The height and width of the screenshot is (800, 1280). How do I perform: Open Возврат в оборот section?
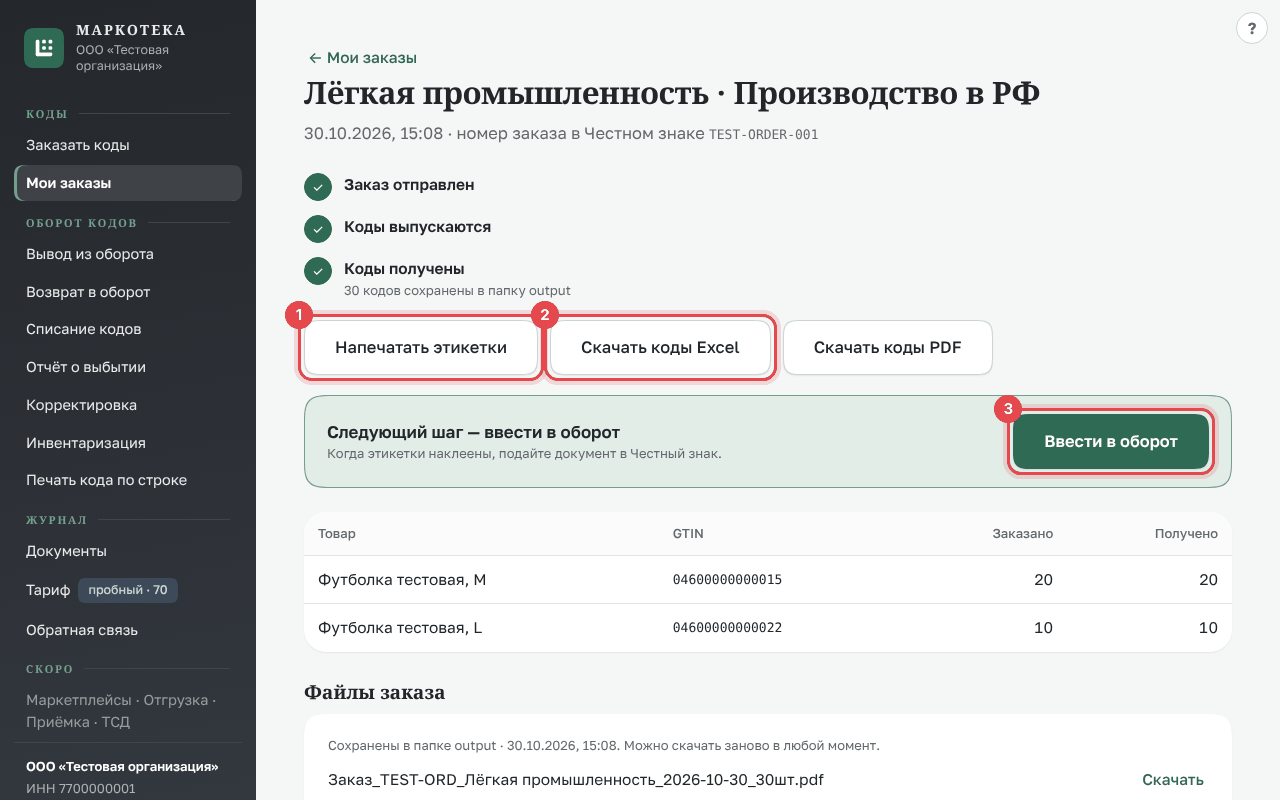(128, 292)
